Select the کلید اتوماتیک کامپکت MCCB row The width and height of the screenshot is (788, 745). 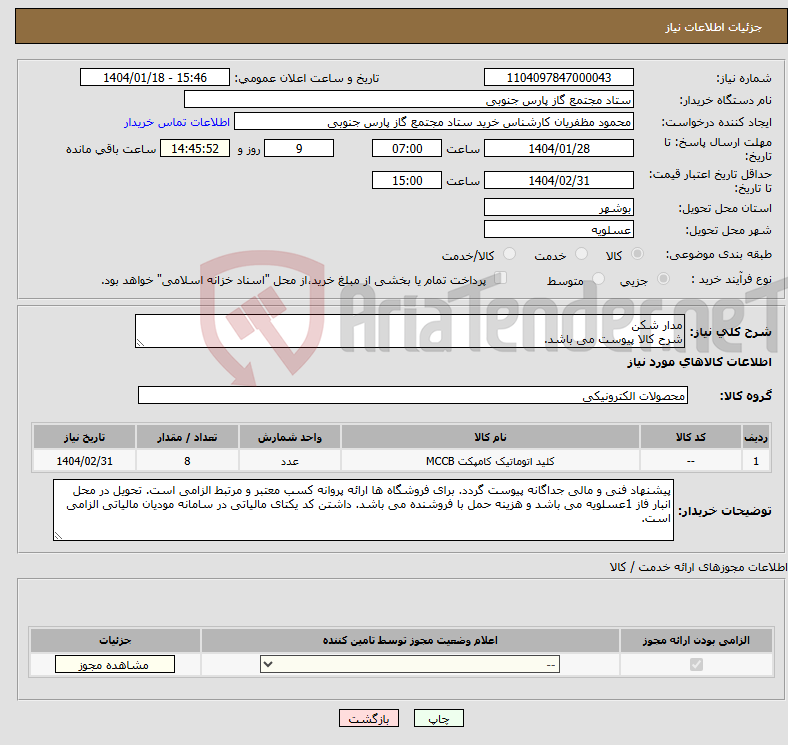coord(490,461)
